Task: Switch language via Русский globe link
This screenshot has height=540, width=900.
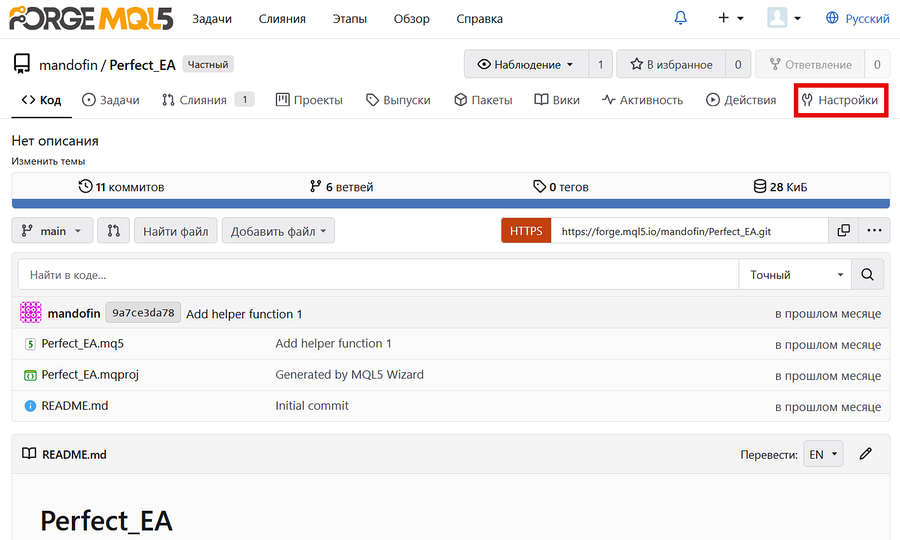Action: 858,18
